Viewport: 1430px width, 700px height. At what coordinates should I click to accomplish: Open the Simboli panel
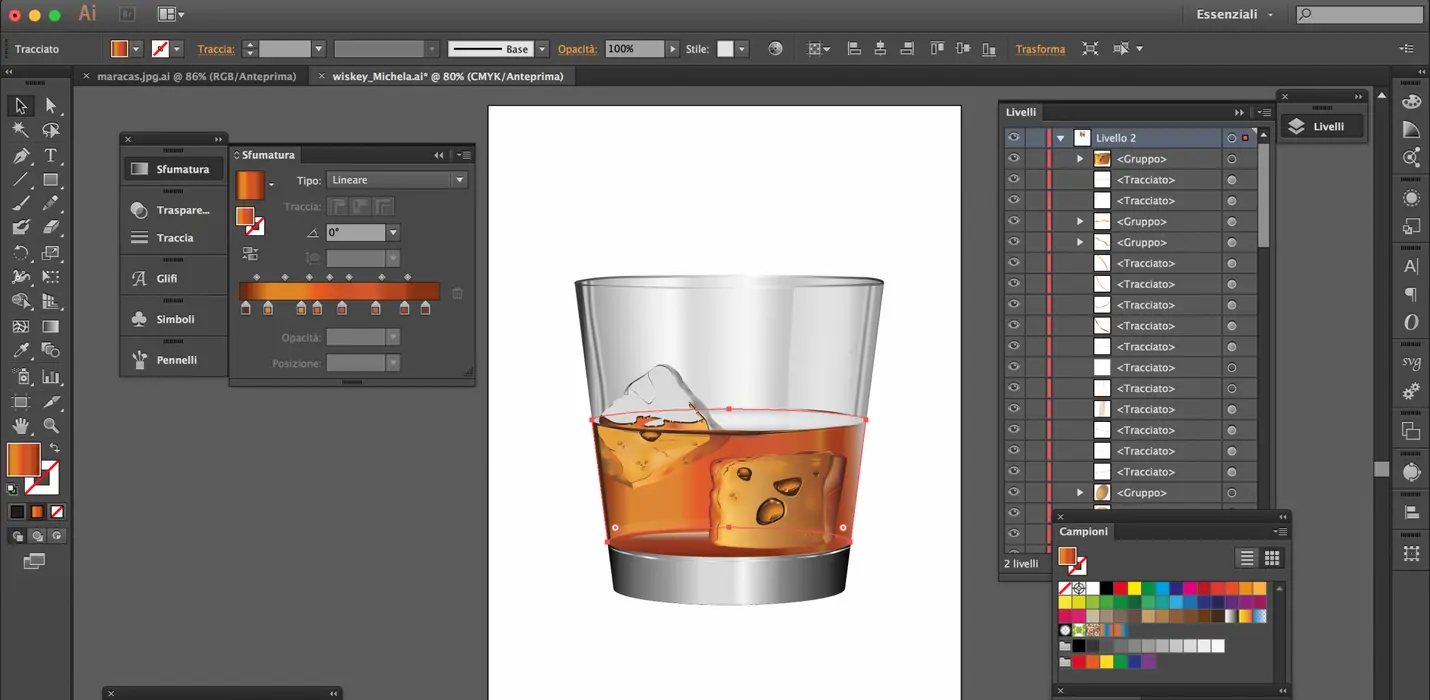click(174, 319)
